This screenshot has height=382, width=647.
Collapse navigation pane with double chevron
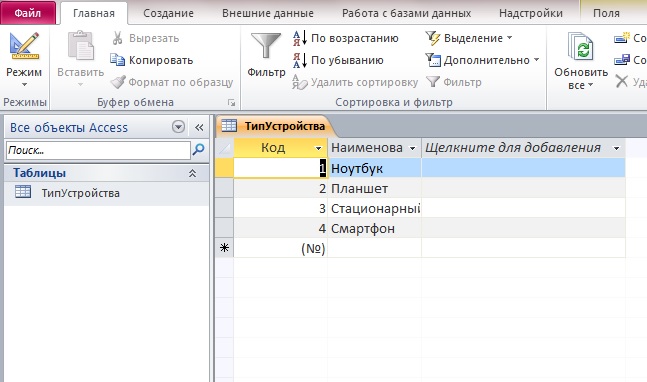click(199, 127)
